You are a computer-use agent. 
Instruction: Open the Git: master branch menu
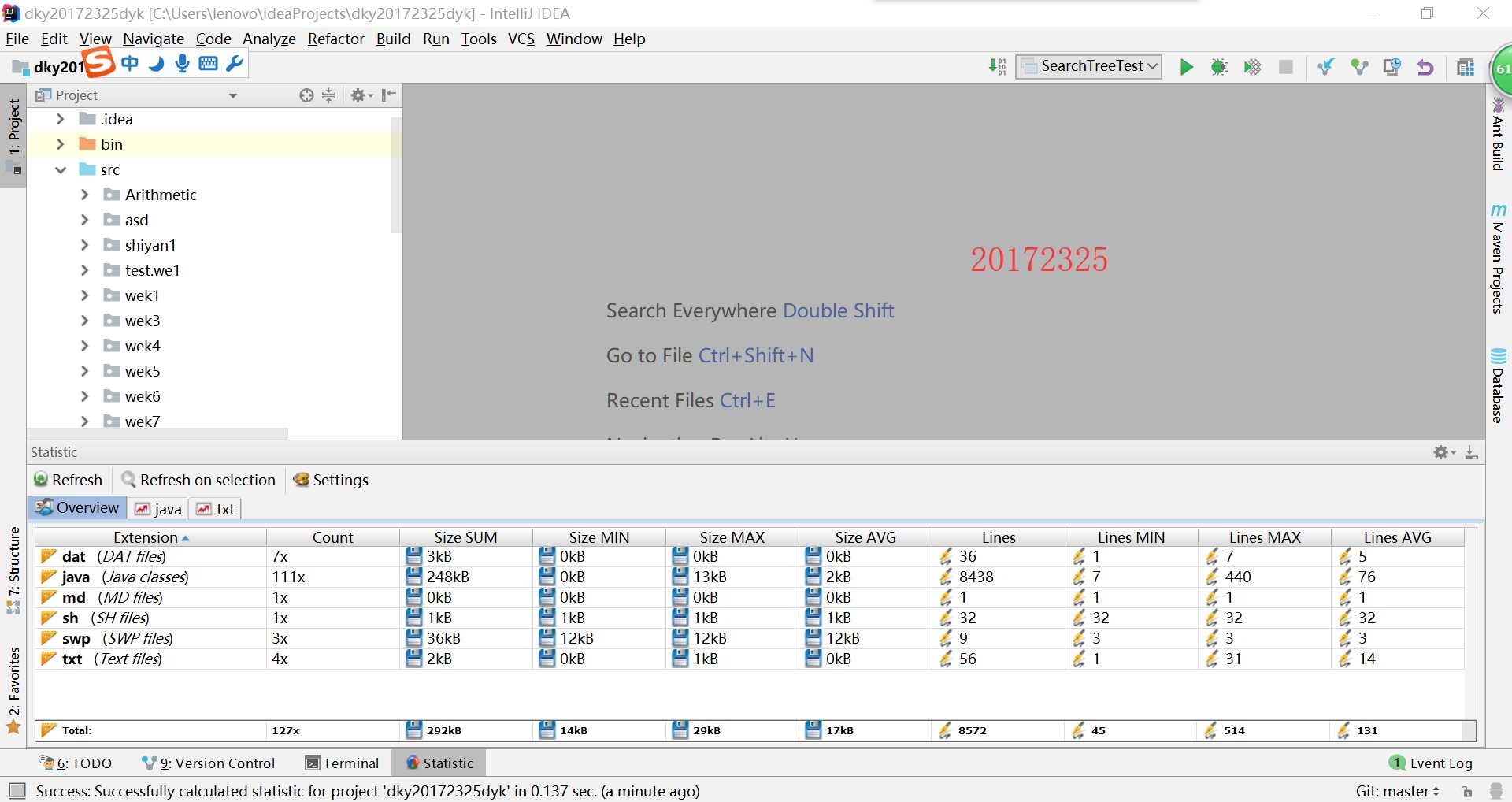pyautogui.click(x=1397, y=791)
